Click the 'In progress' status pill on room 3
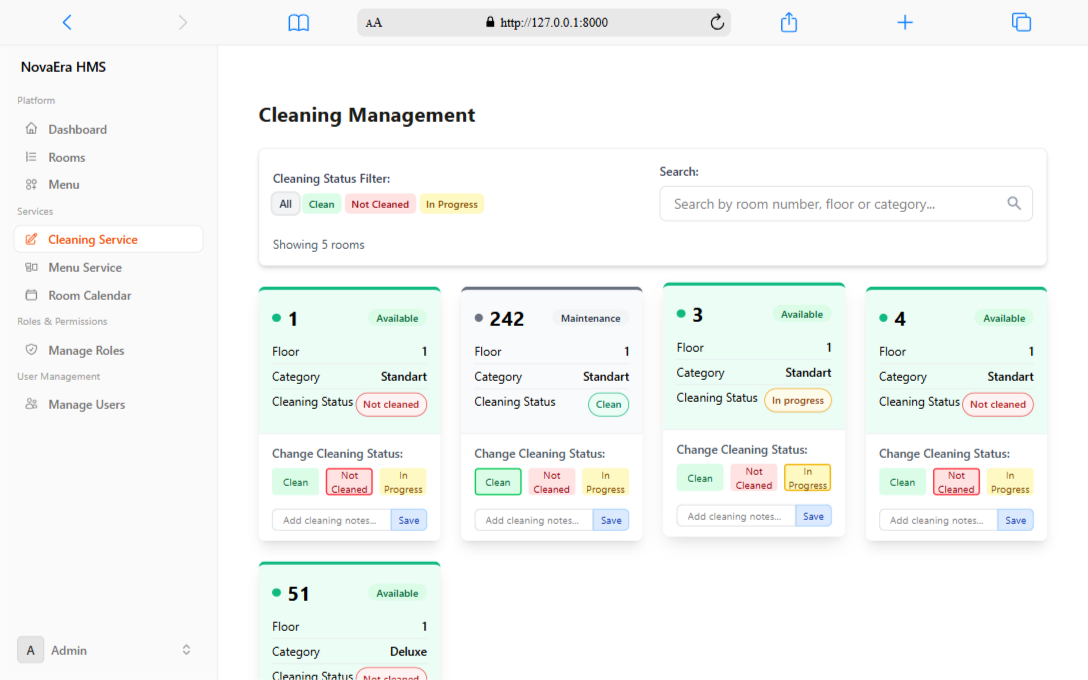1088x680 pixels. pyautogui.click(x=798, y=400)
